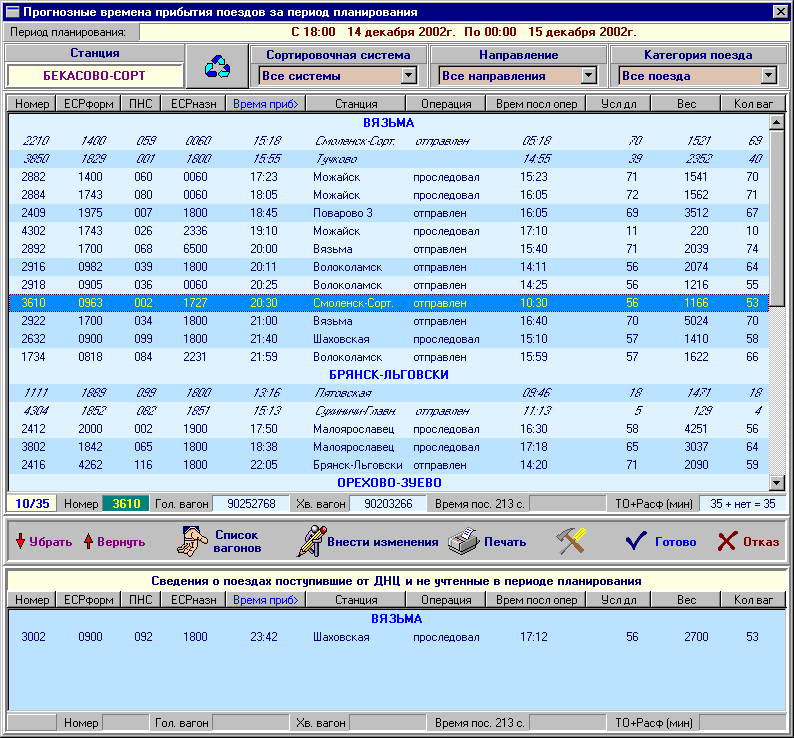Select train row 2632 Шаховская
The image size is (794, 738).
[389, 339]
